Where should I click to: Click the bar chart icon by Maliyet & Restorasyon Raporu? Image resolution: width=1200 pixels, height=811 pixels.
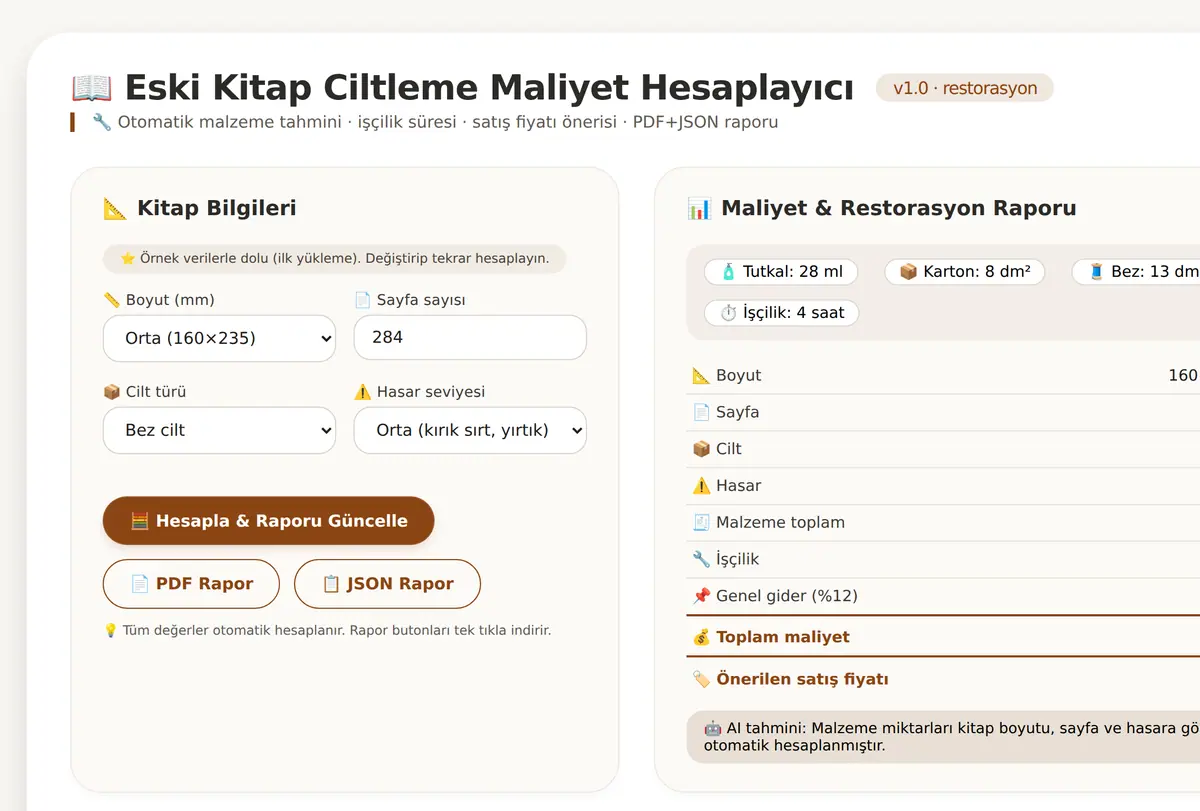(x=699, y=209)
